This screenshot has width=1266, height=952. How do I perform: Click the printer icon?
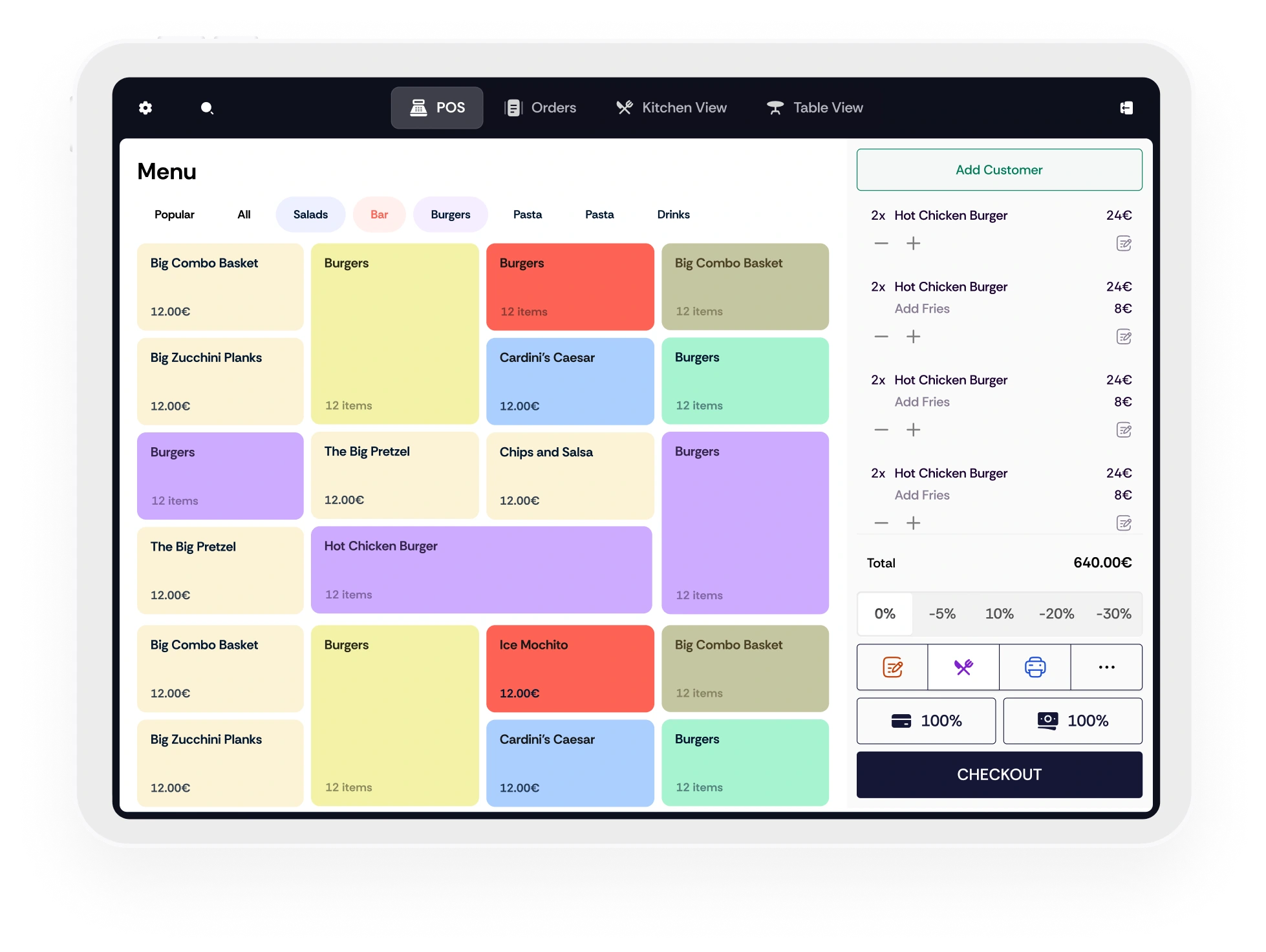click(1034, 667)
